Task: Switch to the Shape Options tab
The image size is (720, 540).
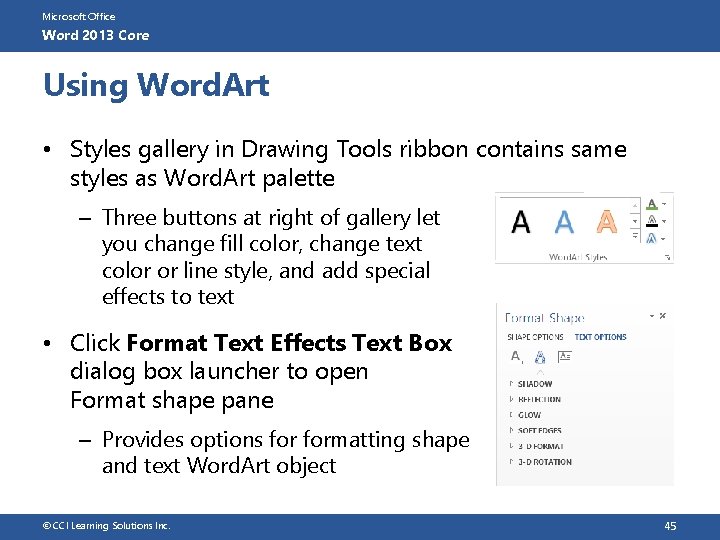Action: click(x=535, y=337)
